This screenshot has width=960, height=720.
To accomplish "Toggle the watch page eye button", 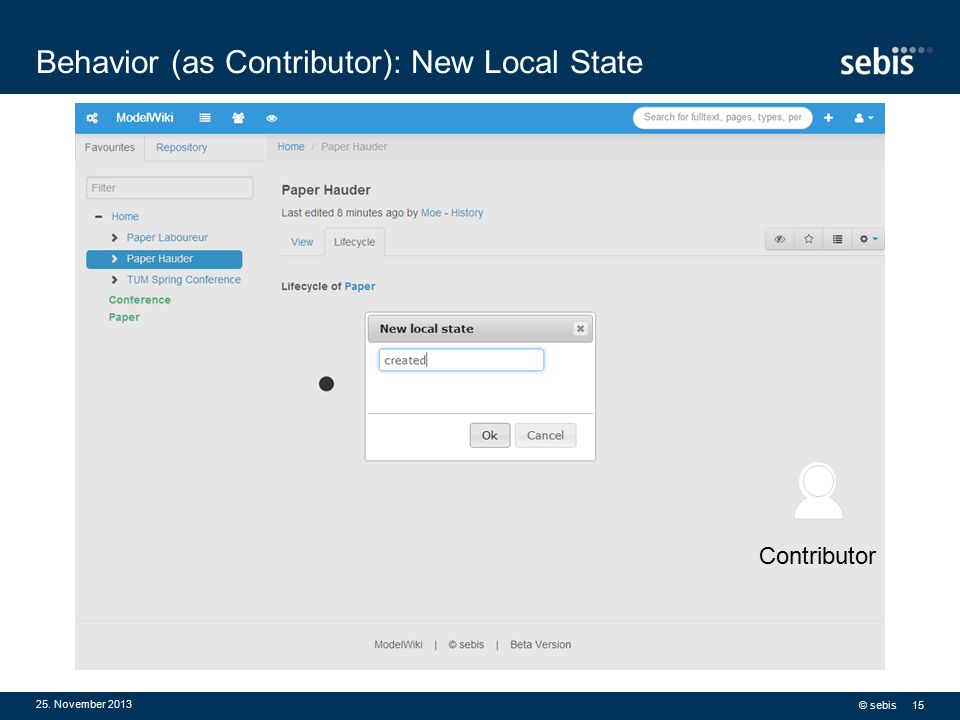I will pyautogui.click(x=779, y=239).
